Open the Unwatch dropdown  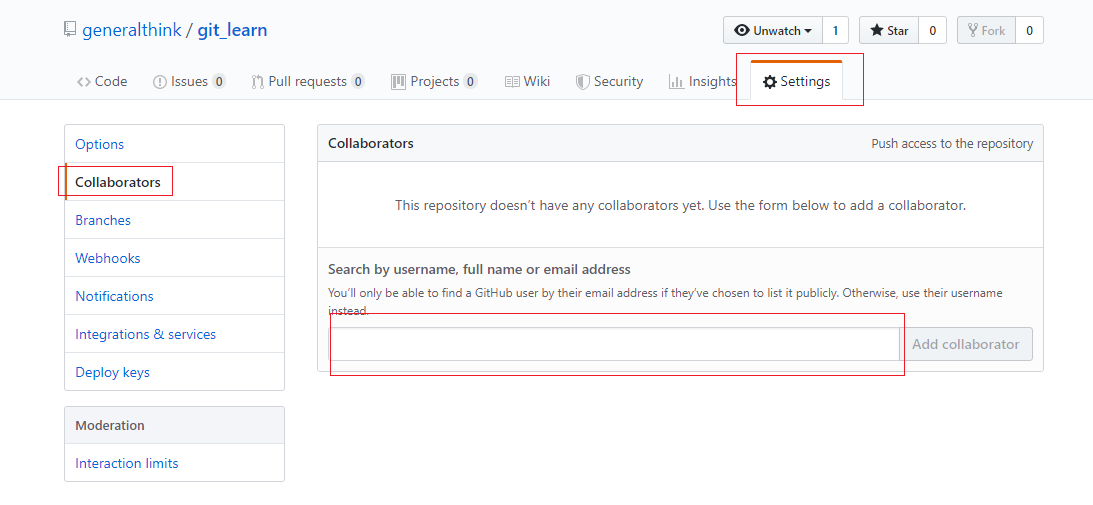[773, 31]
